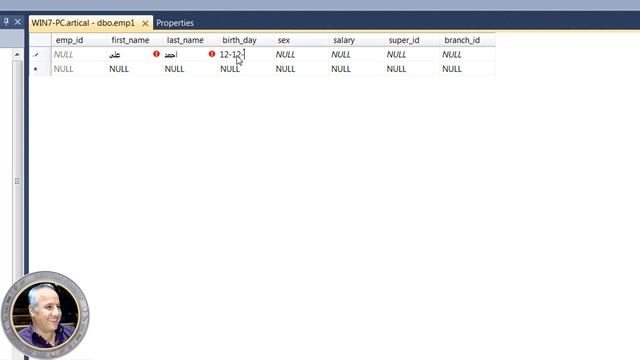Screen dimensions: 640x360
Task: Select the emp_id cell in the new row
Action: pyautogui.click(x=79, y=69)
